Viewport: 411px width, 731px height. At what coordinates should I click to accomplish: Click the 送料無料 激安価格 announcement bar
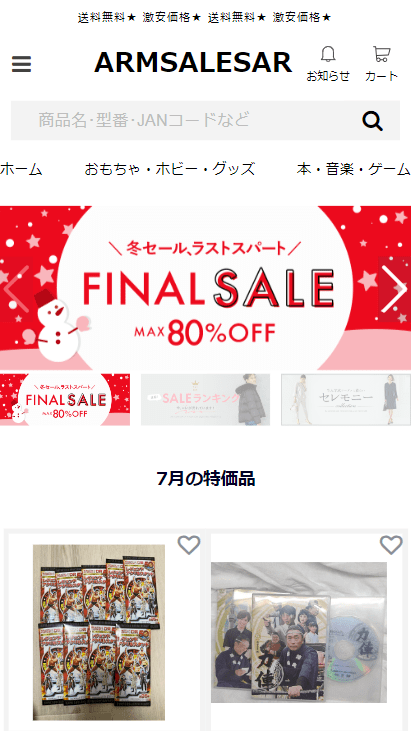pos(205,18)
